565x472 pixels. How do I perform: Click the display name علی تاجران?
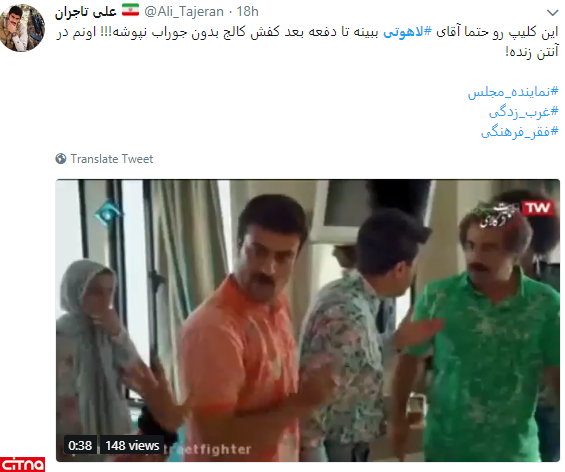[86, 12]
